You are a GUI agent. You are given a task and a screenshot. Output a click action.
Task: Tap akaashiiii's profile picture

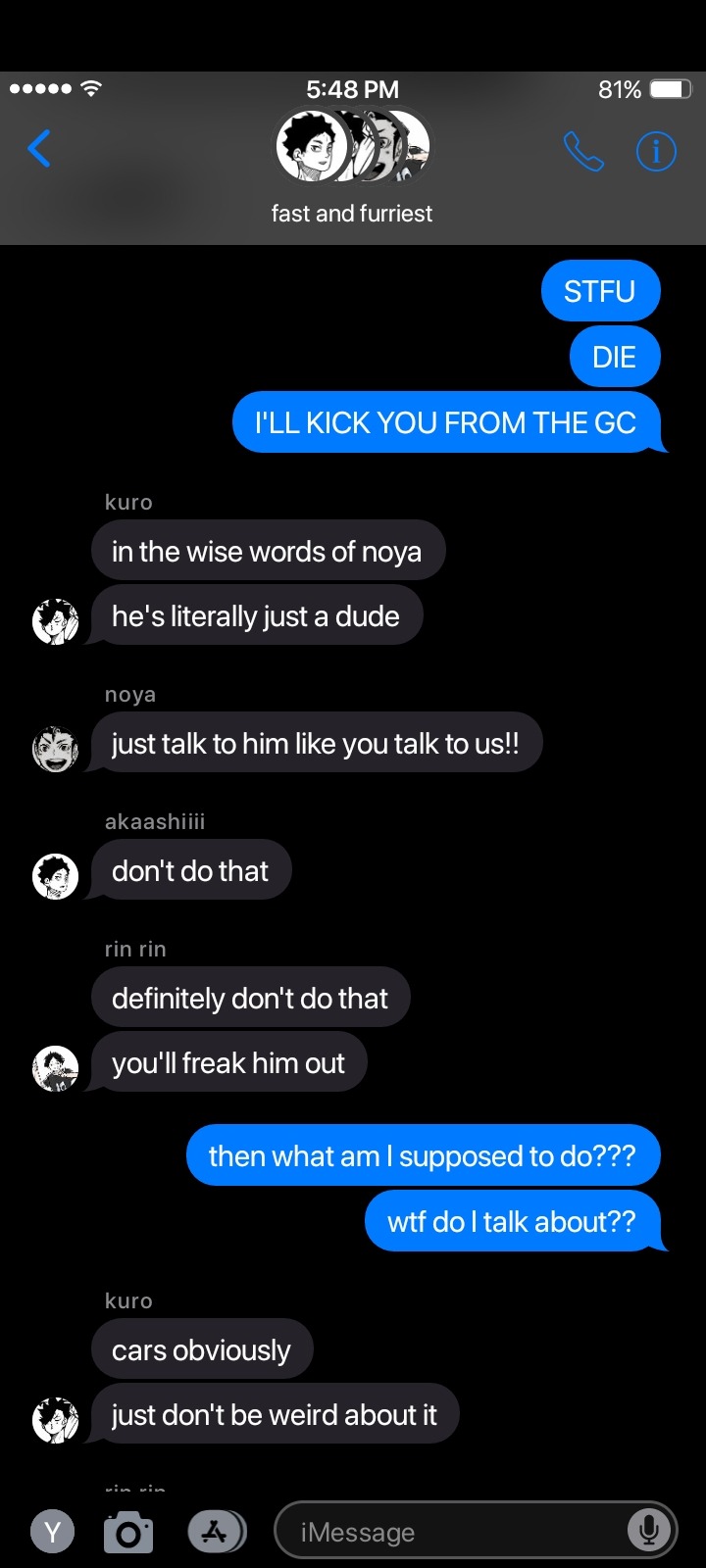coord(55,876)
